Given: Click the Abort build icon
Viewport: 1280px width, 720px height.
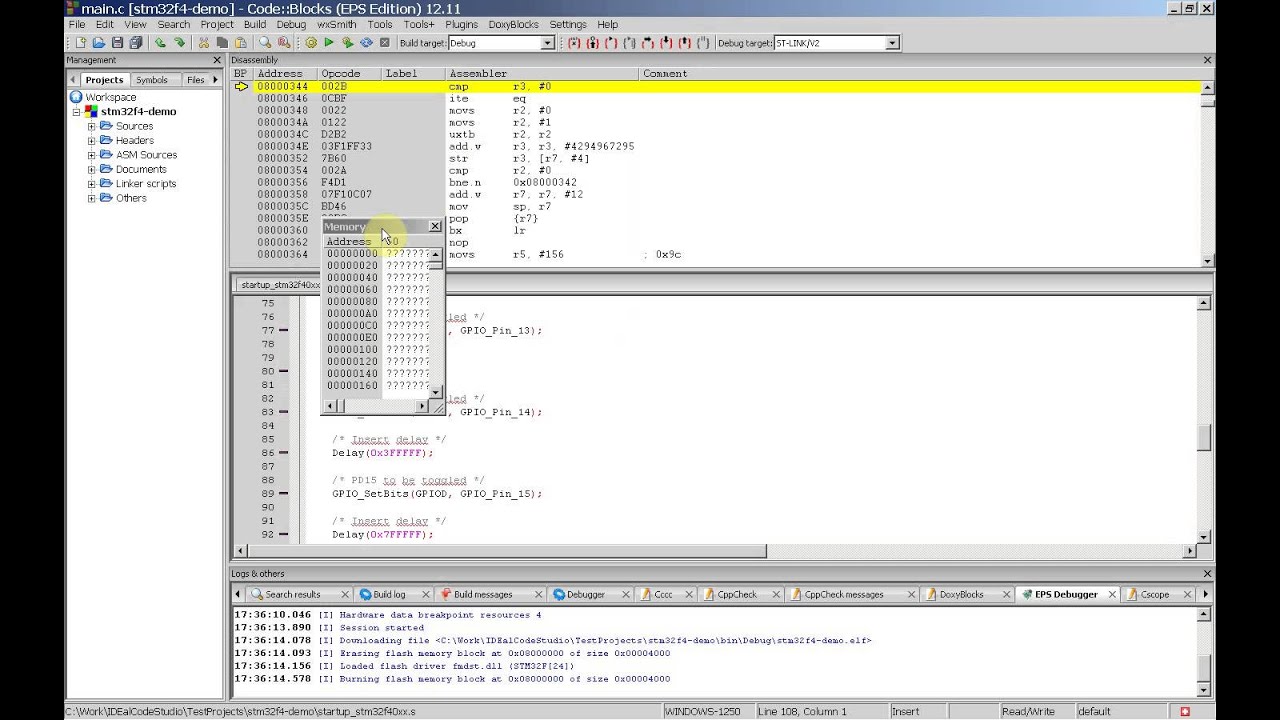Looking at the screenshot, I should (384, 43).
